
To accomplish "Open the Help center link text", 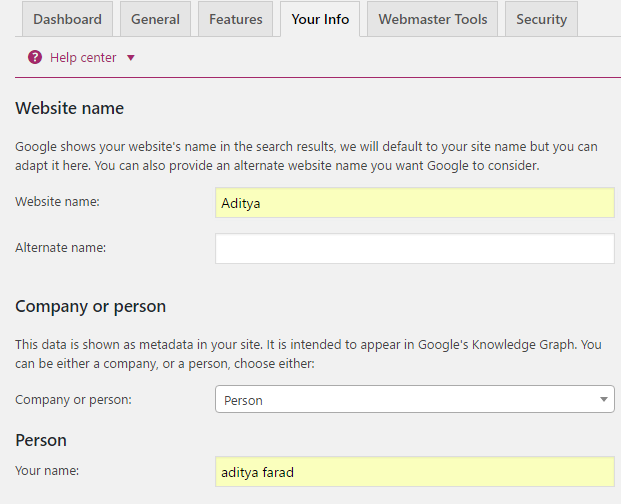I will tap(83, 58).
